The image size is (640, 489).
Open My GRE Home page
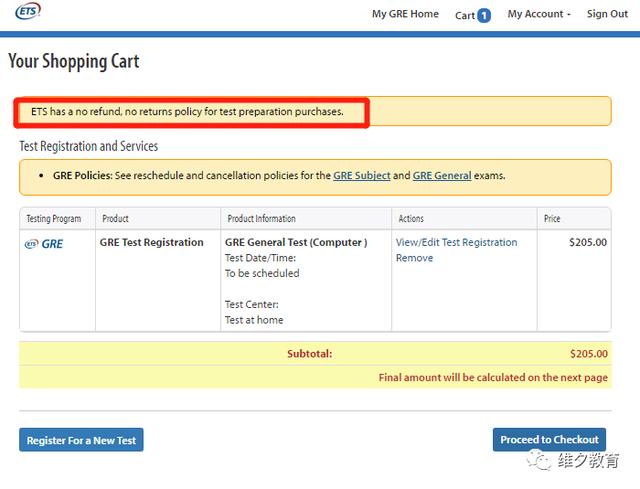tap(405, 14)
